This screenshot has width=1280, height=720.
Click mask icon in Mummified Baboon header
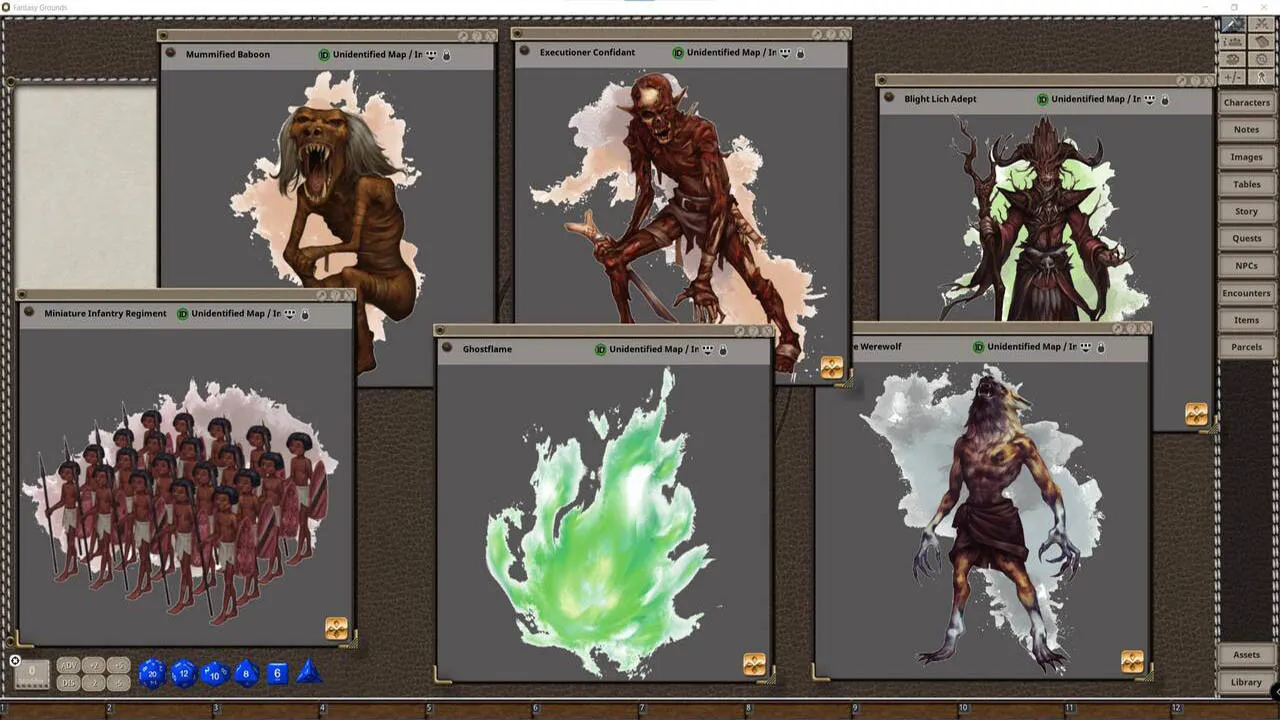pyautogui.click(x=431, y=55)
